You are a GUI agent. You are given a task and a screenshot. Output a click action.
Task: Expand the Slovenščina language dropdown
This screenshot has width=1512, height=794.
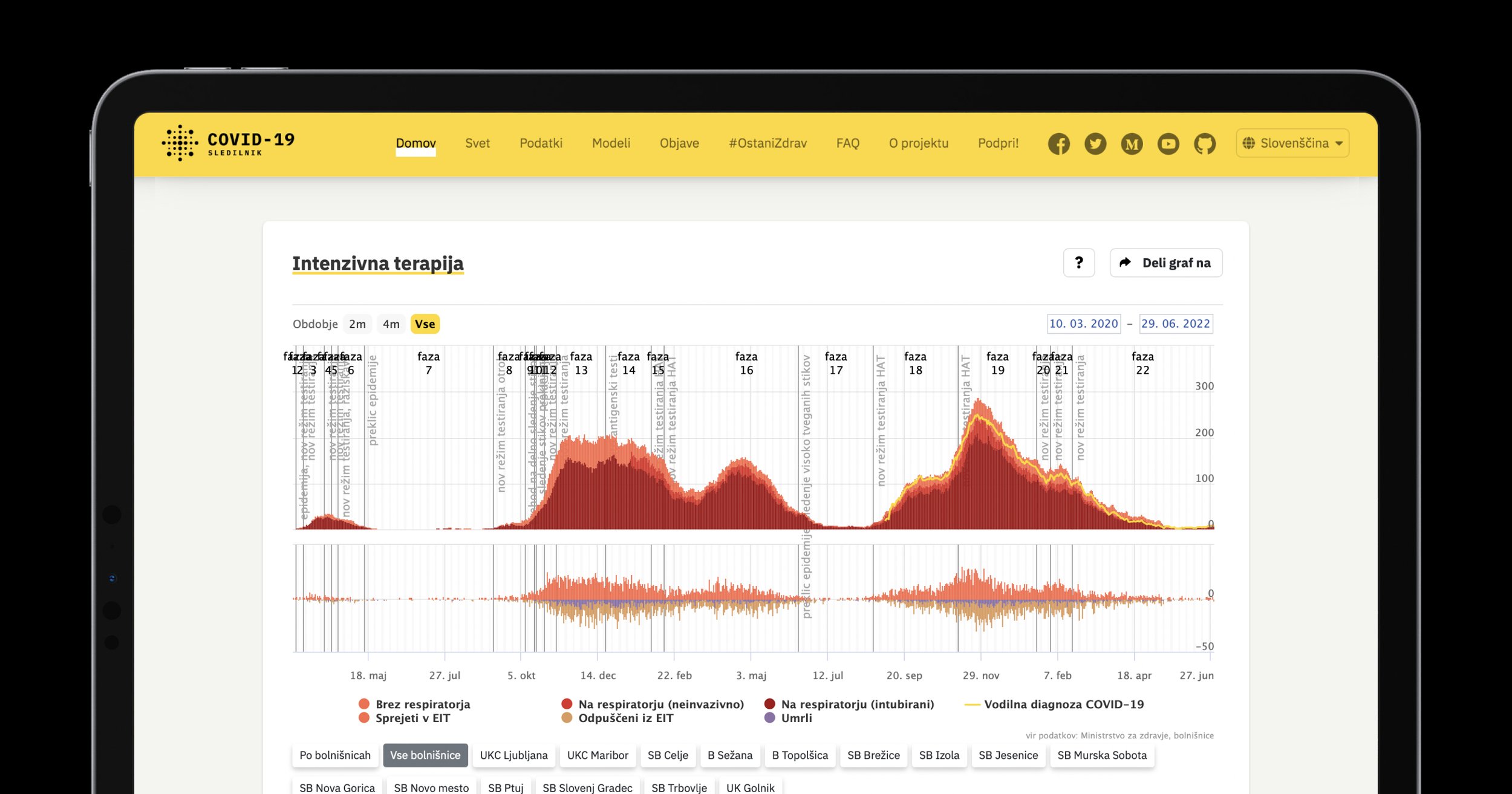pyautogui.click(x=1292, y=143)
